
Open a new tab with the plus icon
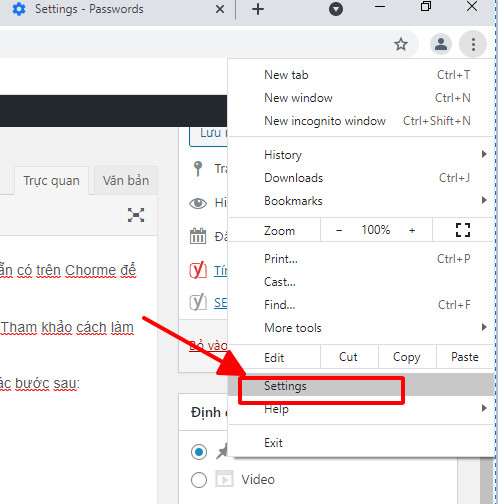[x=258, y=9]
